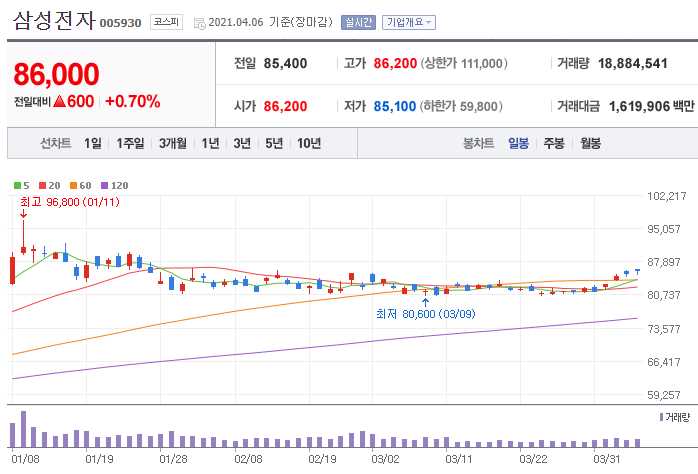Click the tallest volume bar near 01/08
This screenshot has height=474, width=698.
[24, 429]
